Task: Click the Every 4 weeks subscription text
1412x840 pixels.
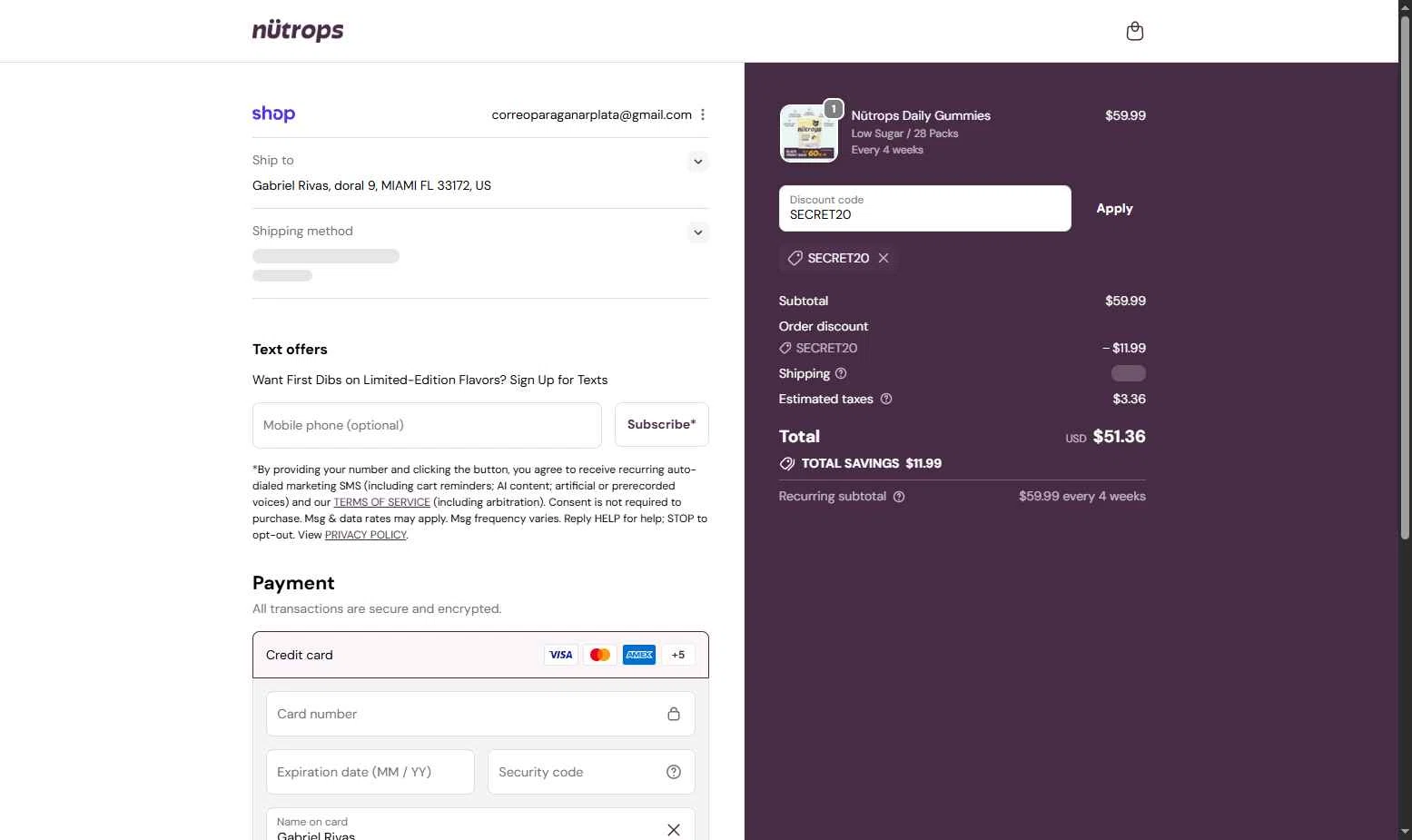Action: (x=887, y=150)
